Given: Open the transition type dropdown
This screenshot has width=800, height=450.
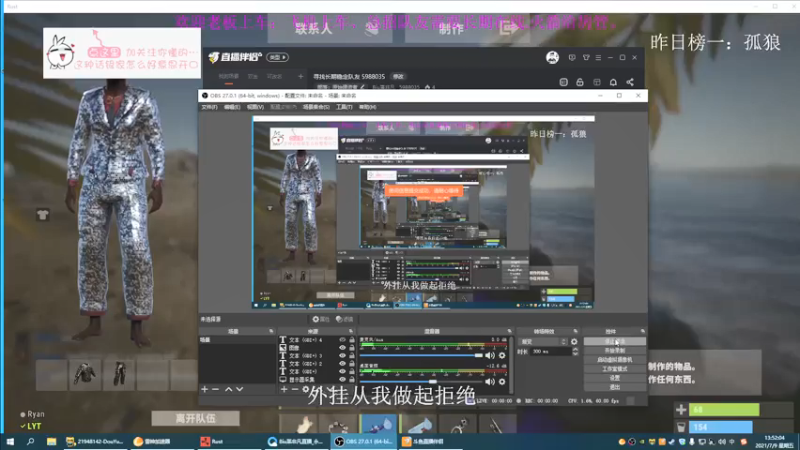Looking at the screenshot, I should (543, 341).
